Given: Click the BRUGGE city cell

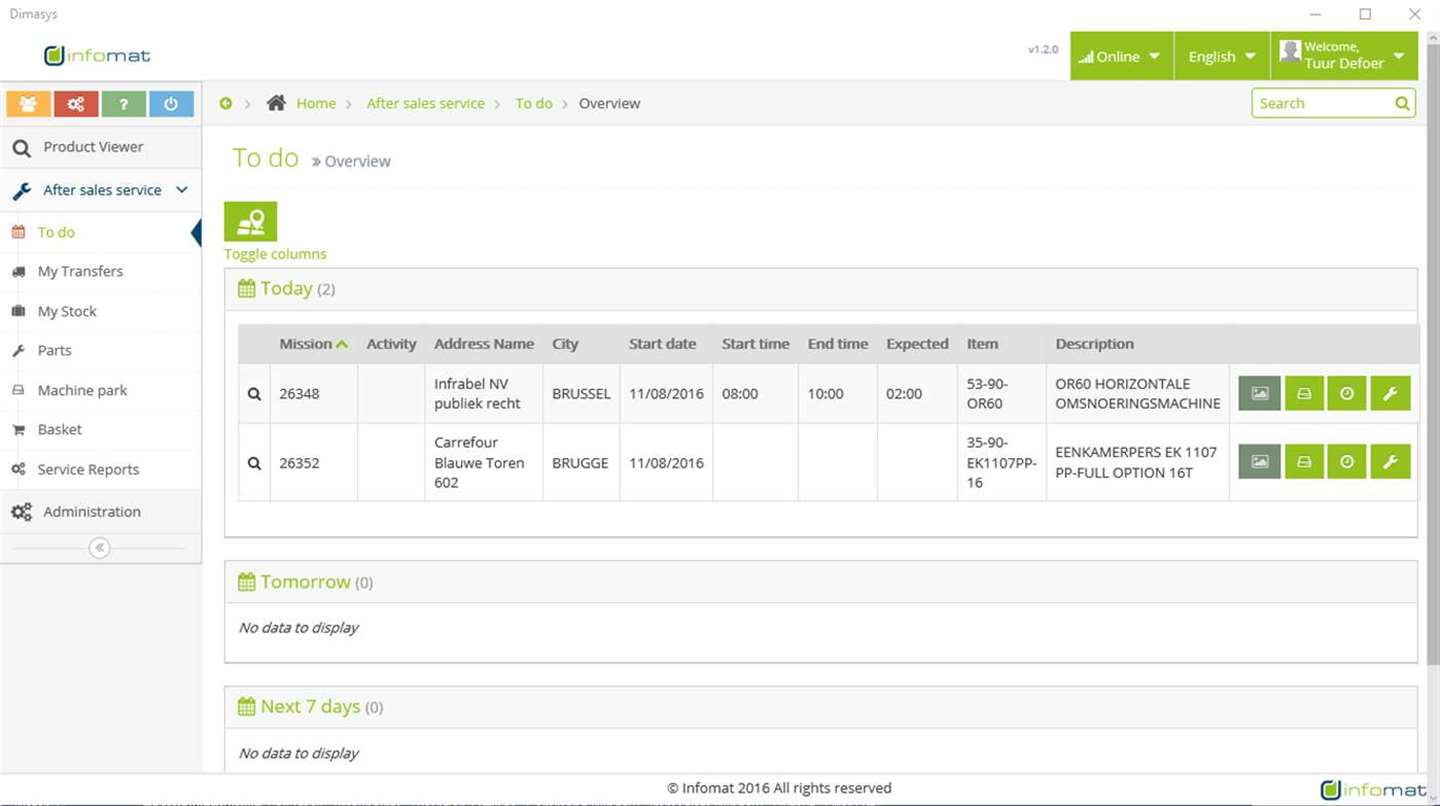Looking at the screenshot, I should pos(580,463).
